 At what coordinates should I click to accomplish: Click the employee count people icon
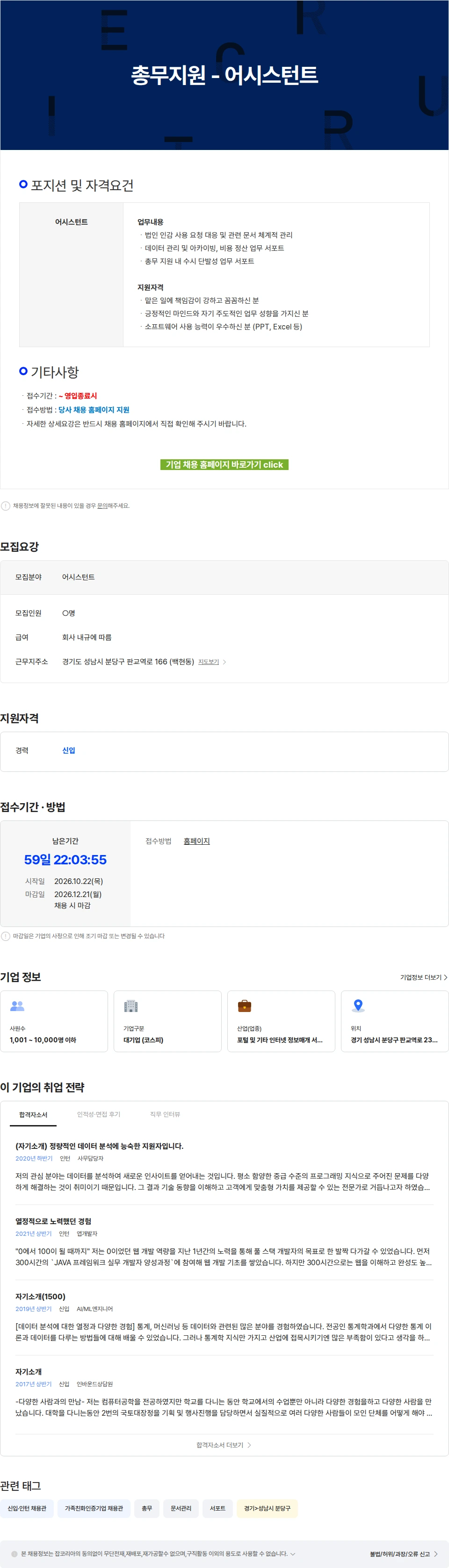tap(17, 1006)
